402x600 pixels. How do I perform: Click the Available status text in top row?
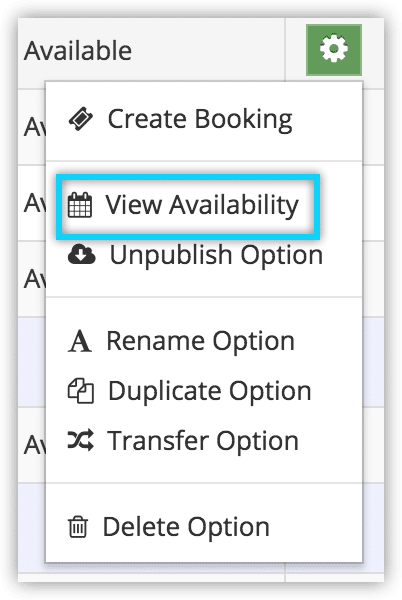[x=78, y=51]
